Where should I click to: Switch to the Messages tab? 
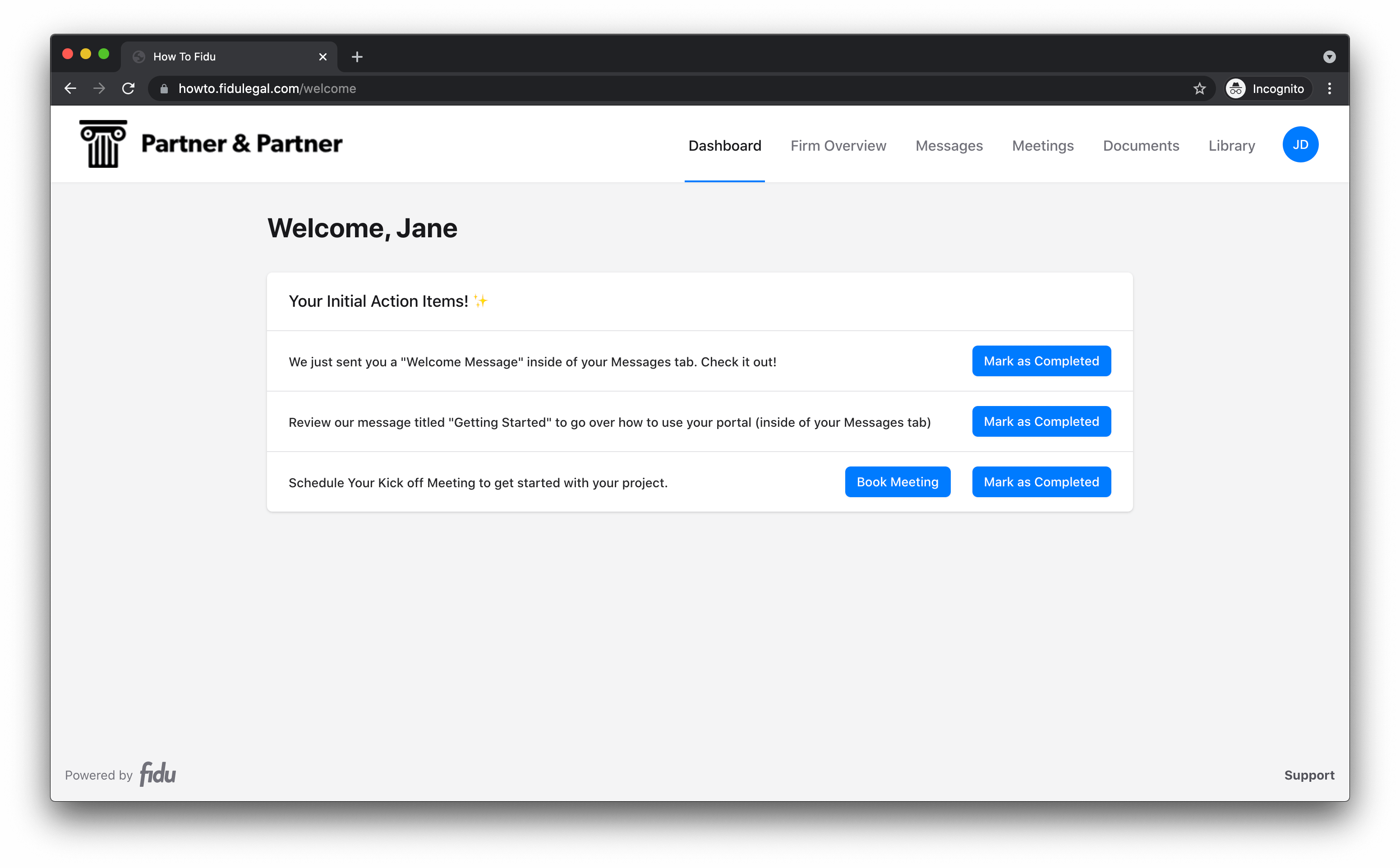(x=949, y=146)
